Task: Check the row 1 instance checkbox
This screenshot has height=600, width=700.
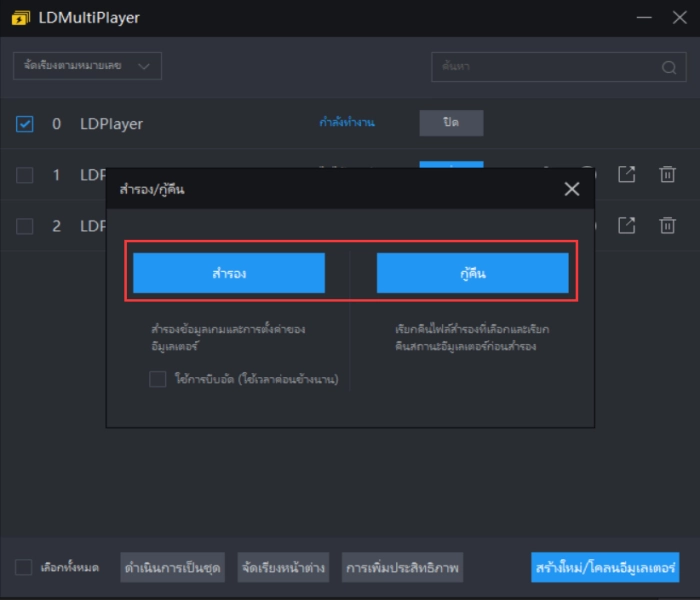Action: coord(25,175)
